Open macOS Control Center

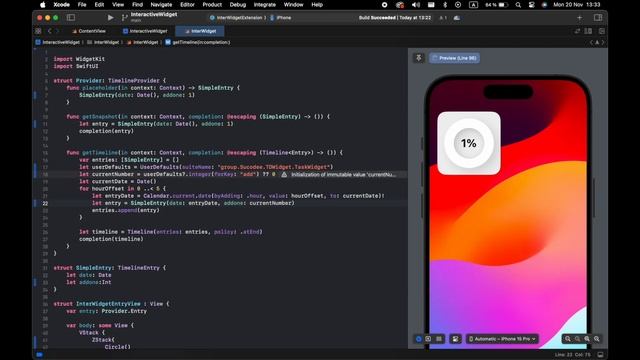[x=531, y=5]
